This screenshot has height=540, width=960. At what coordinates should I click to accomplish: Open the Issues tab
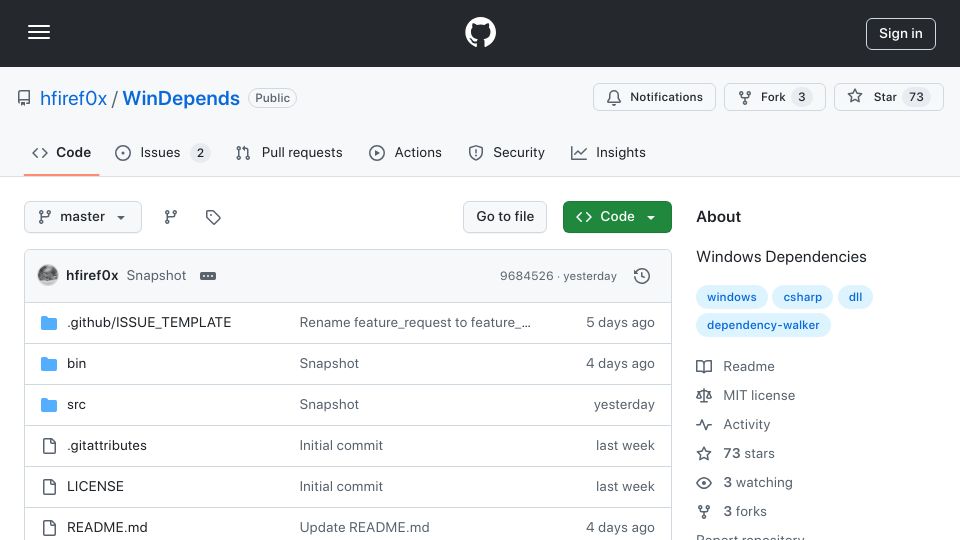[x=162, y=152]
